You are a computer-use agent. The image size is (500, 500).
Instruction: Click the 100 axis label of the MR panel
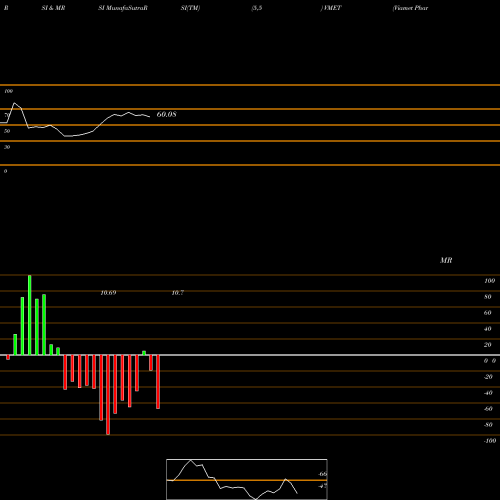coord(490,281)
